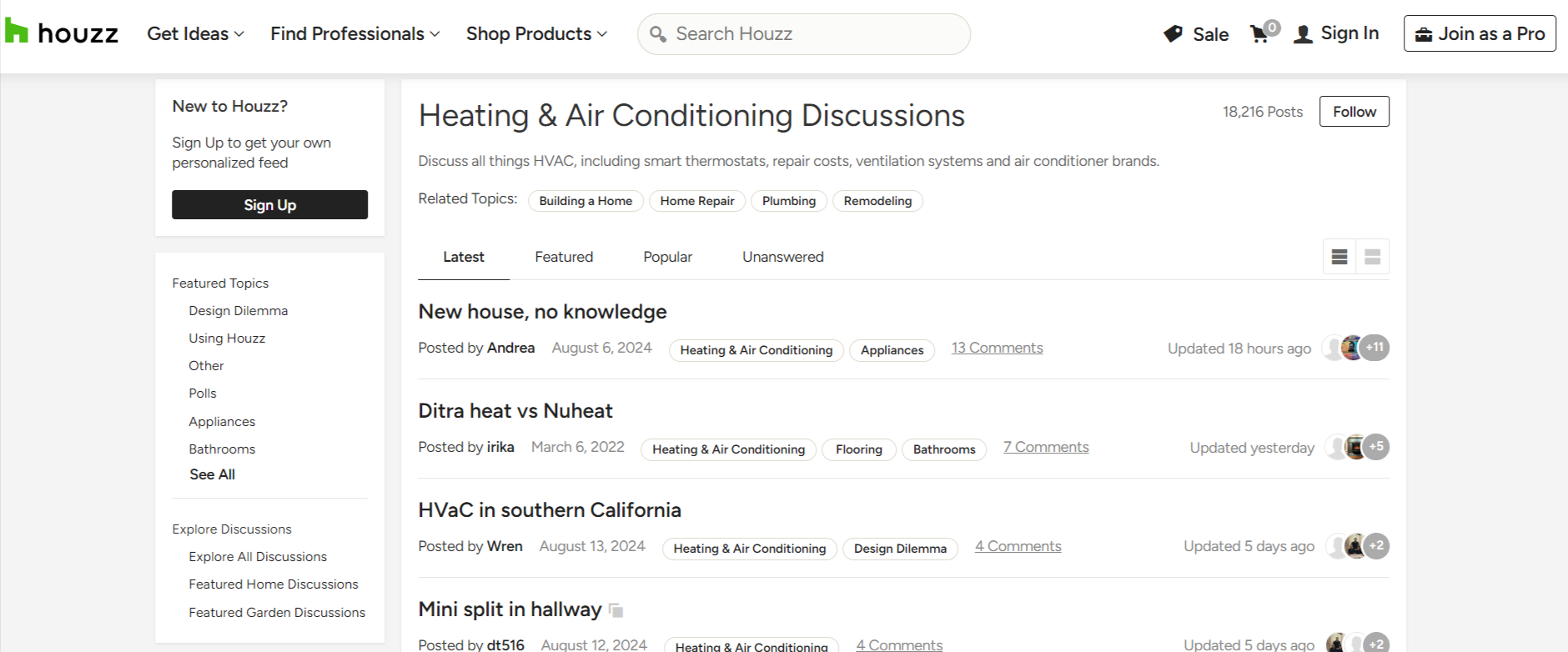Click the Sale tag icon
The height and width of the screenshot is (652, 1568).
[1173, 34]
